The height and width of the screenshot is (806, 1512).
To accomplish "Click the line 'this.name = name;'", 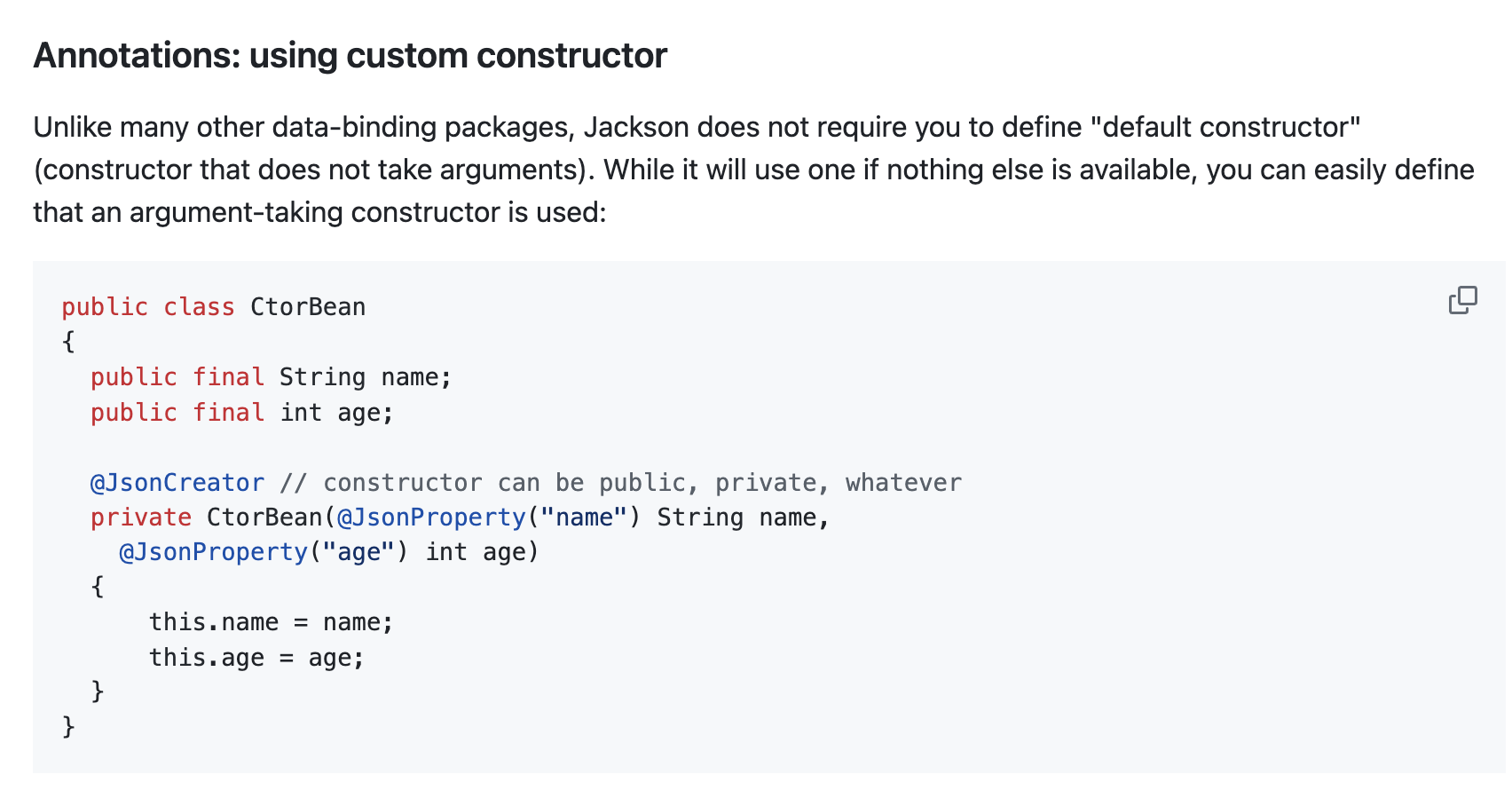I will 271,621.
